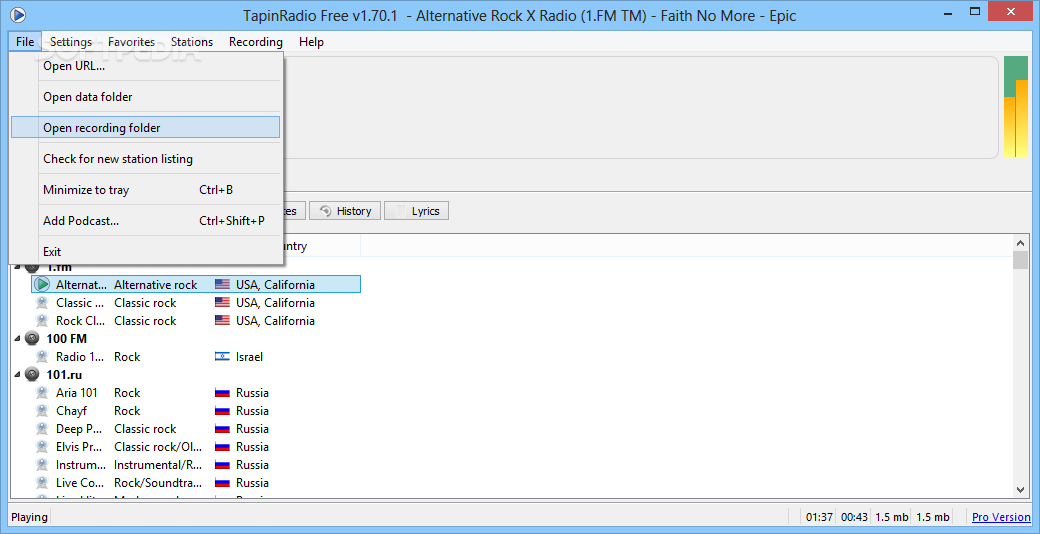The width and height of the screenshot is (1040, 534).
Task: Click USA, California in Classic ... row
Action: pyautogui.click(x=275, y=302)
